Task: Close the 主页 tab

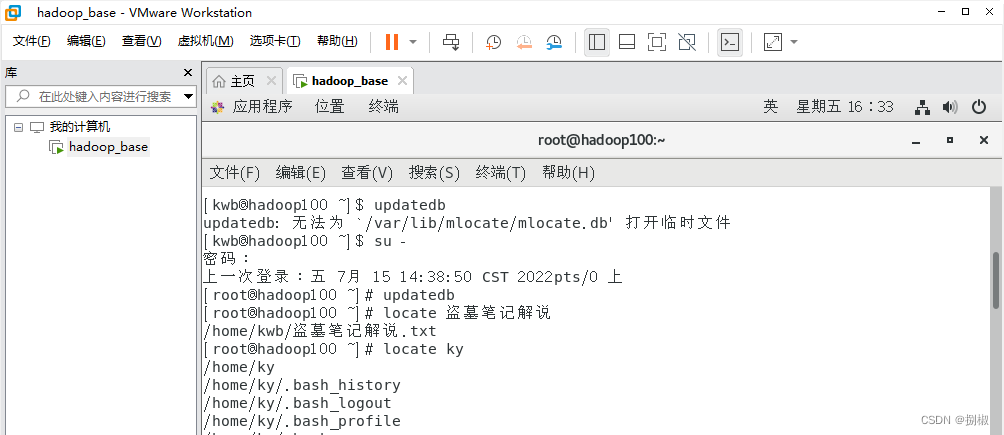Action: coord(271,81)
